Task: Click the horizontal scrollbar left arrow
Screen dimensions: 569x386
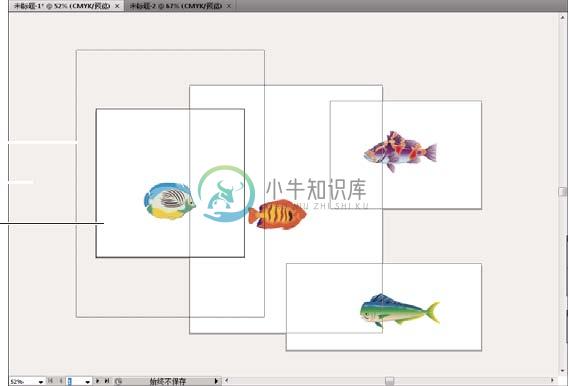Action: pyautogui.click(x=227, y=381)
